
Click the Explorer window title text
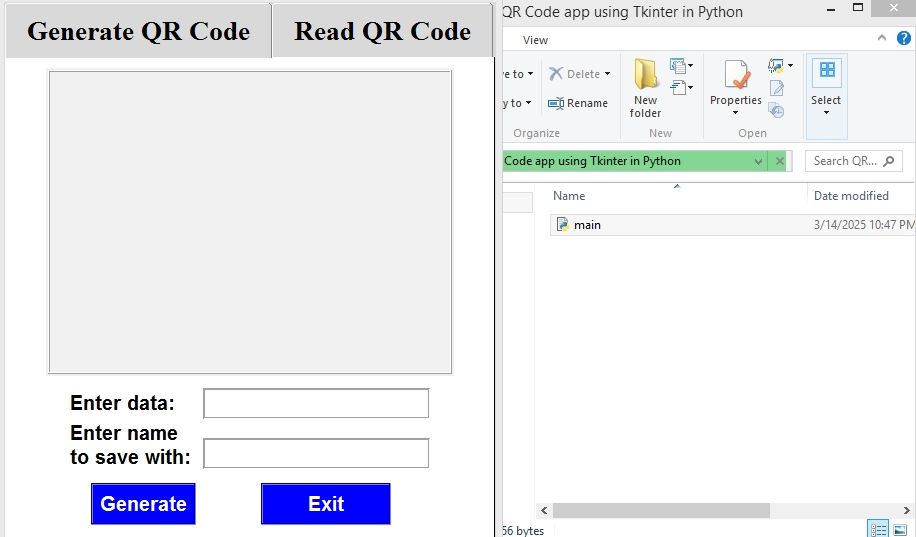[x=623, y=12]
